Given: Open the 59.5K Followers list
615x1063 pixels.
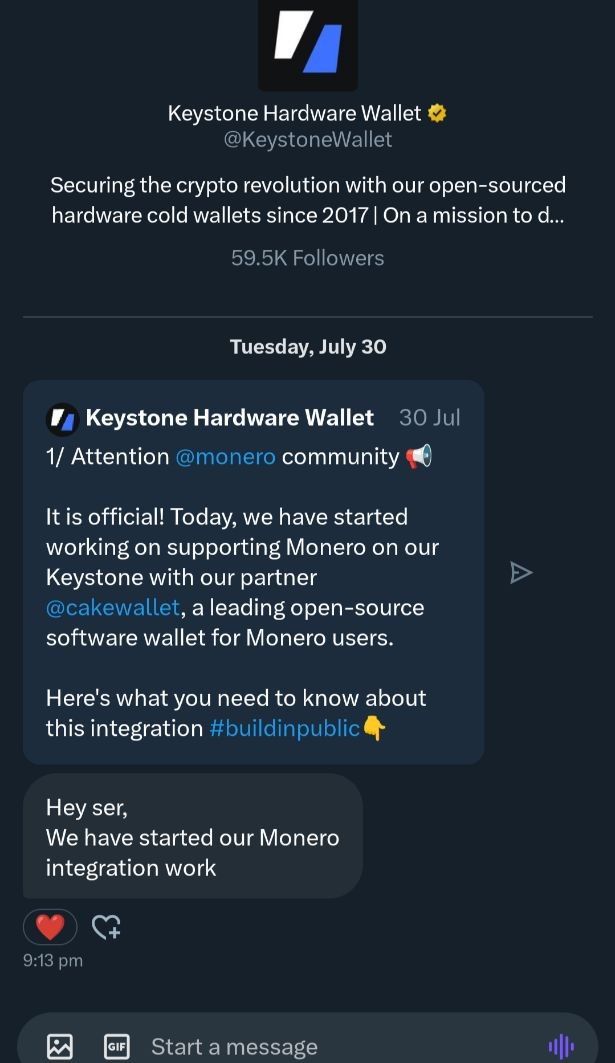Looking at the screenshot, I should point(307,258).
